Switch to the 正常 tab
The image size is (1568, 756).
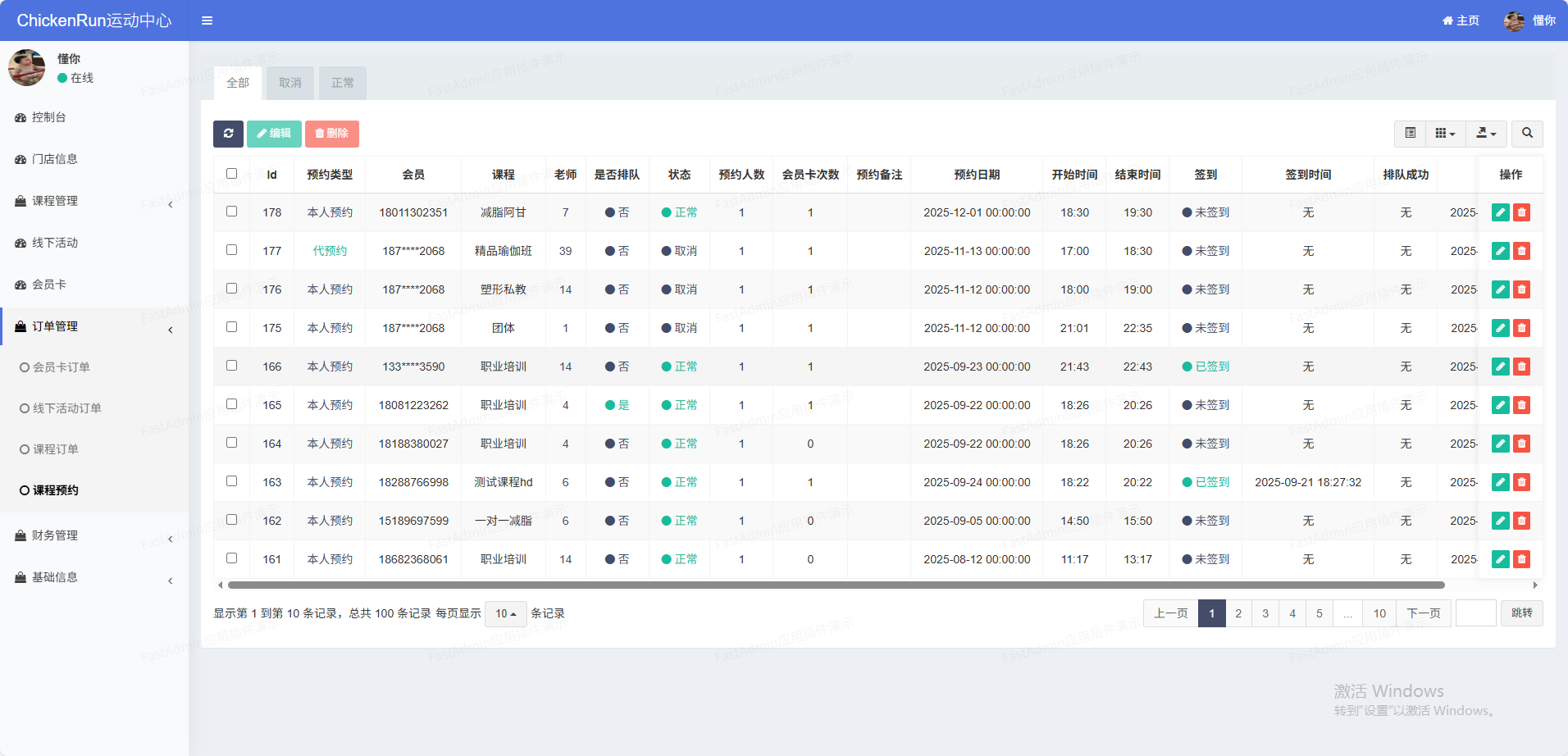(x=343, y=83)
